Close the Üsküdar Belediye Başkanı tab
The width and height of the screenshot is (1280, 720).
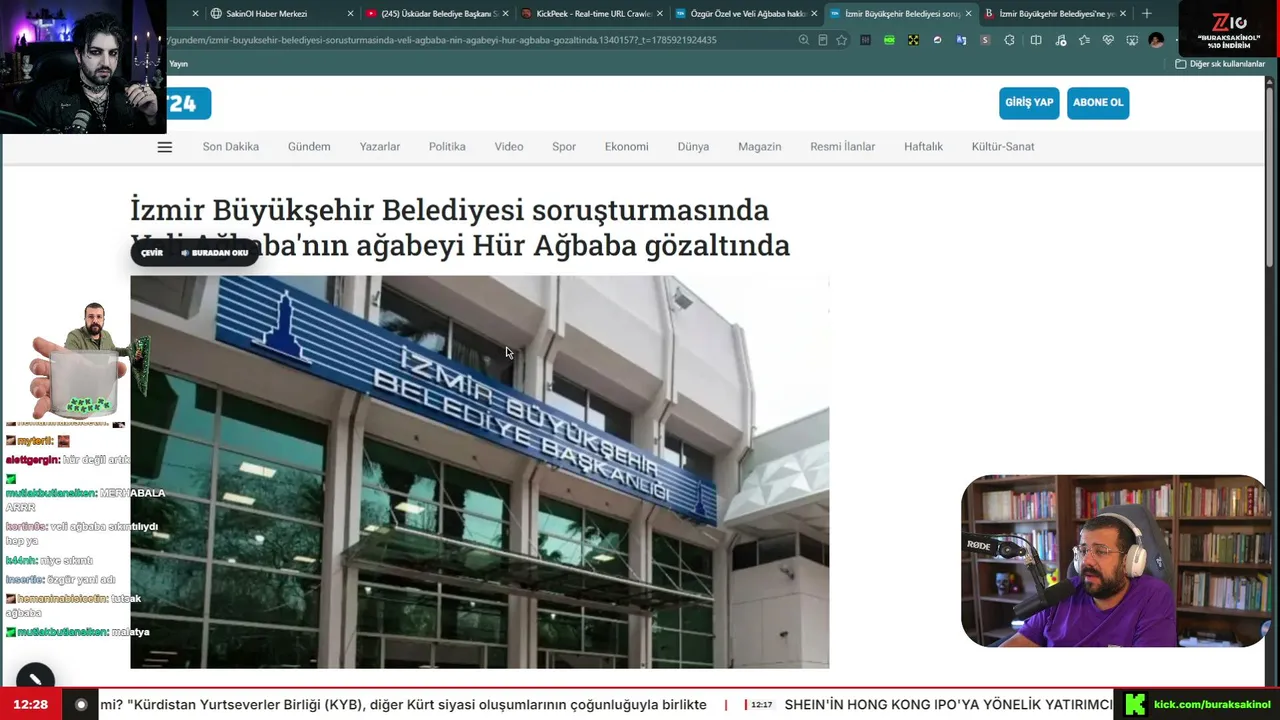point(505,14)
